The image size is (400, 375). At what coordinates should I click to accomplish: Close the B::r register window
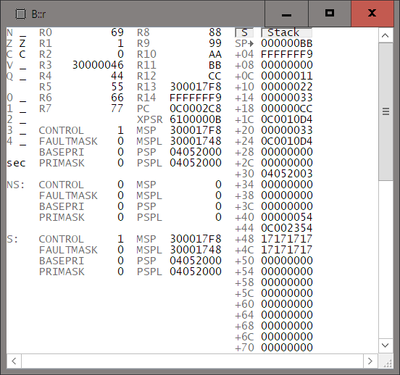pos(372,13)
